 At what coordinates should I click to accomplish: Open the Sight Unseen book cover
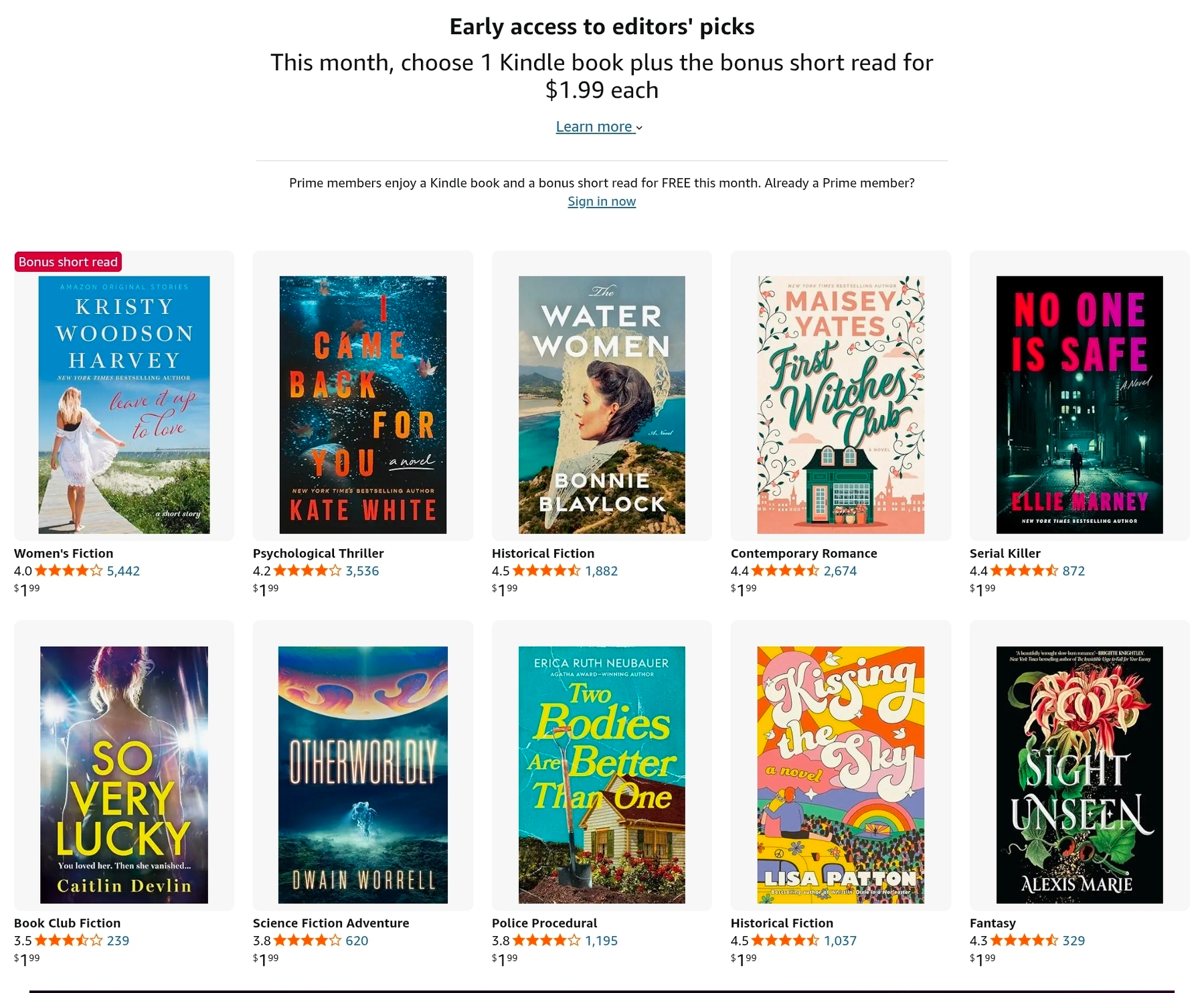coord(1079,774)
